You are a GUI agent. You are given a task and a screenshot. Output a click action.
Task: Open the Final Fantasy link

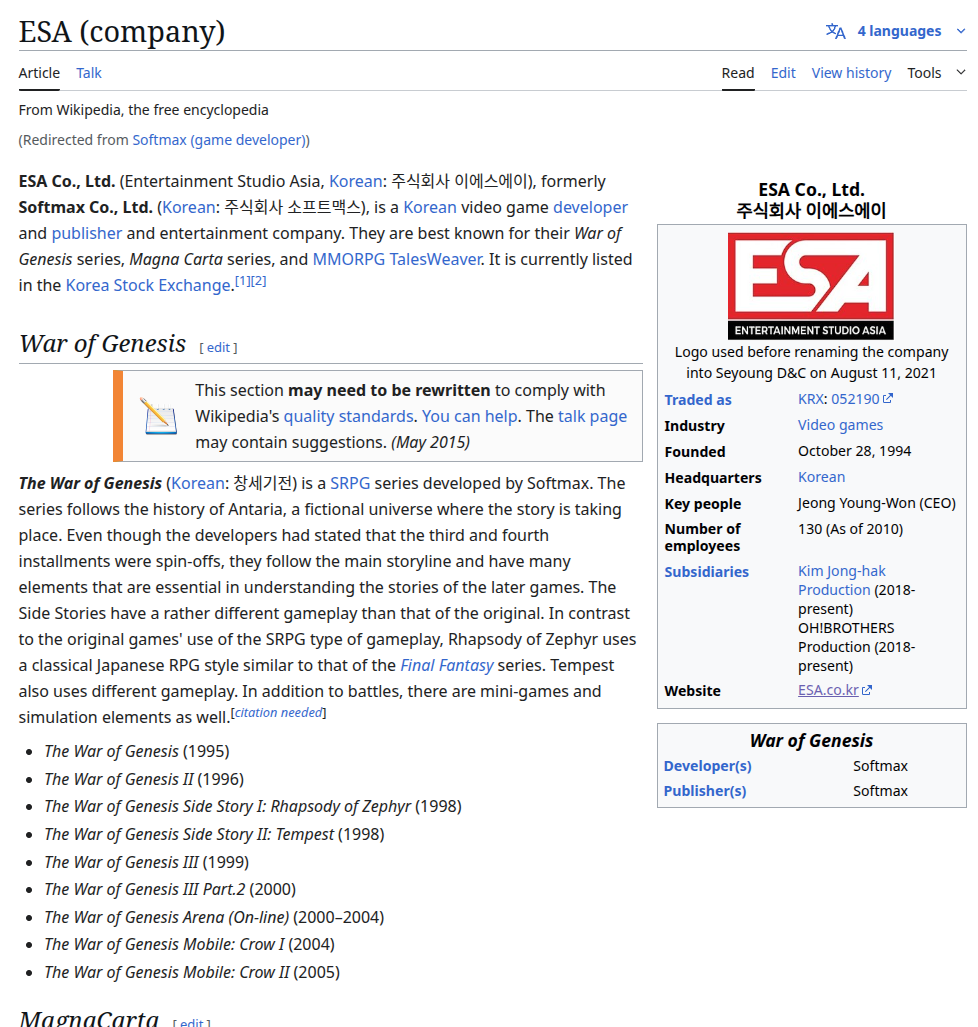coord(447,665)
